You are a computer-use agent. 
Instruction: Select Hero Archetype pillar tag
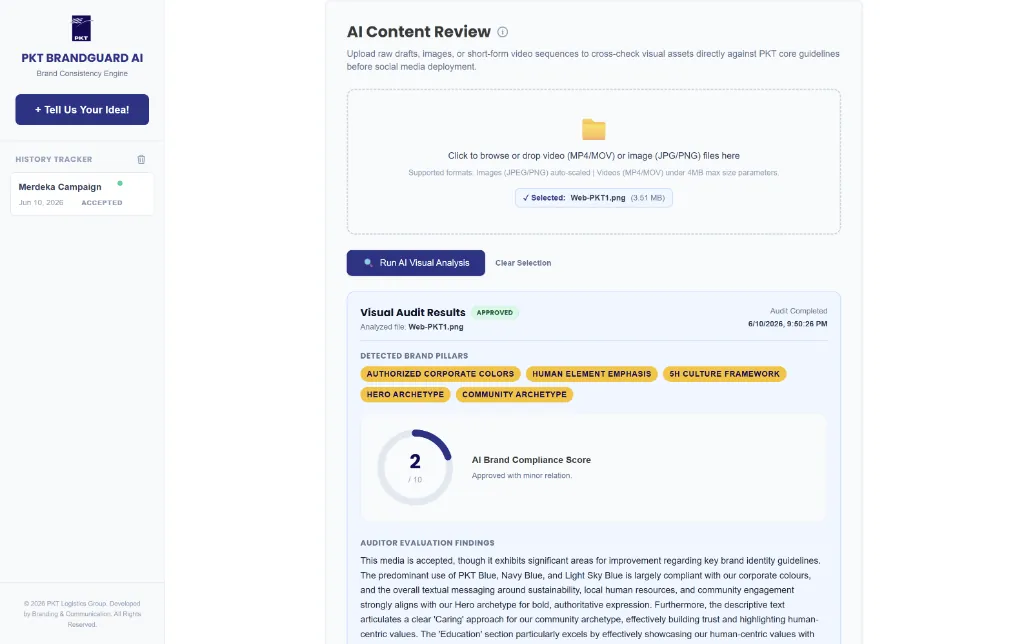405,394
